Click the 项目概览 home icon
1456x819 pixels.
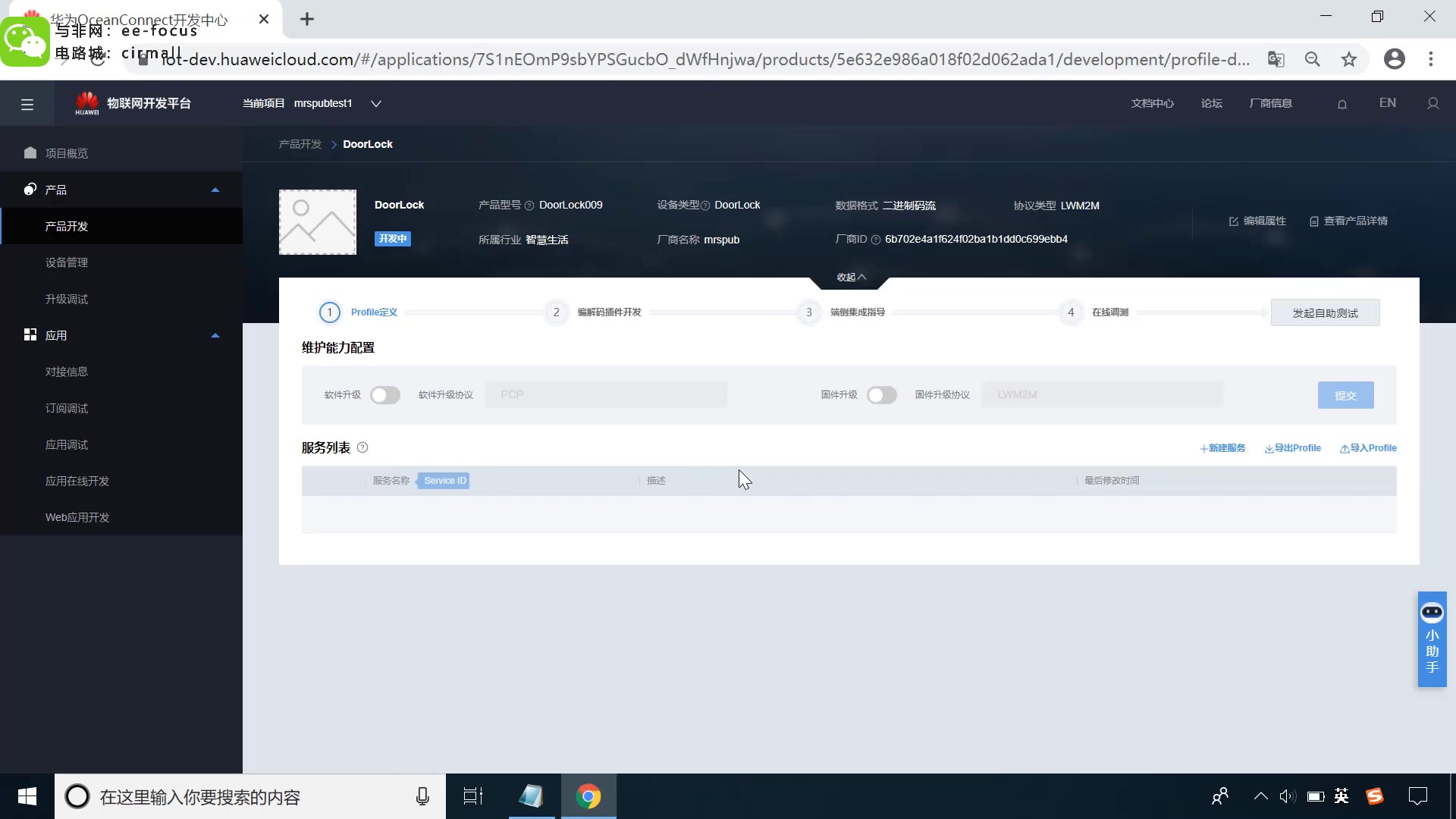30,152
